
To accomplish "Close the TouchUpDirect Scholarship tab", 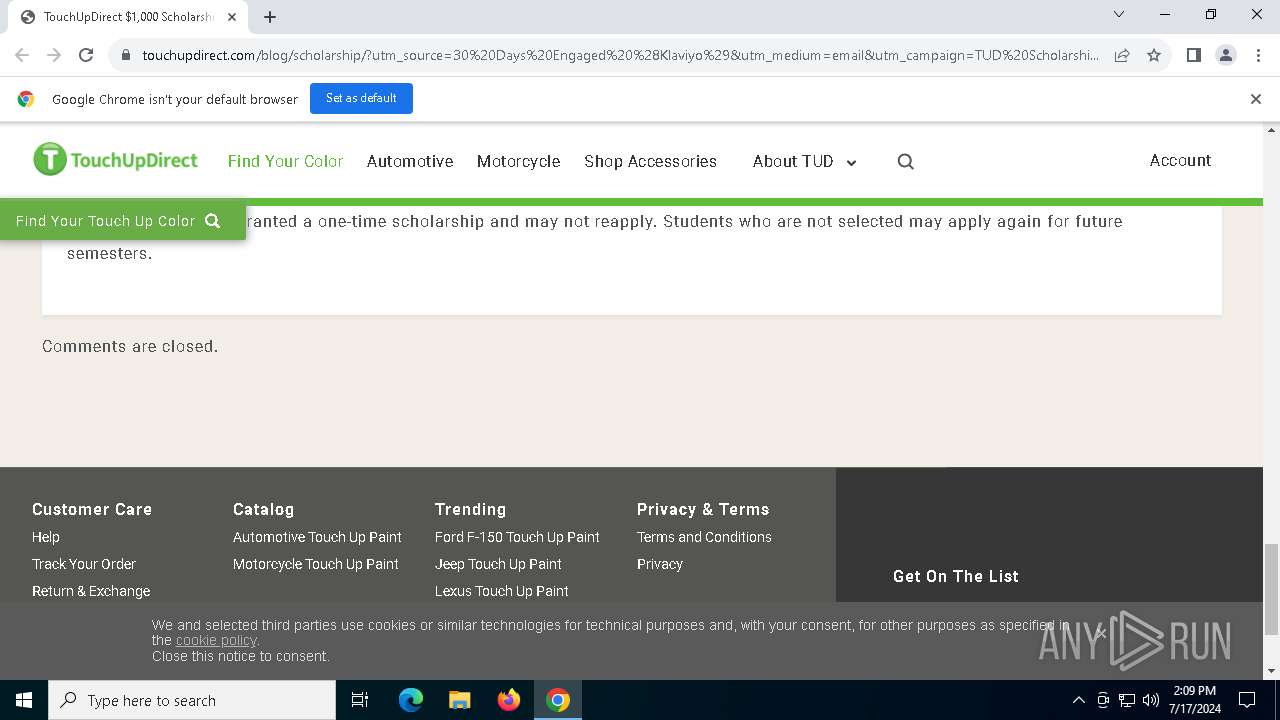I will pos(232,16).
